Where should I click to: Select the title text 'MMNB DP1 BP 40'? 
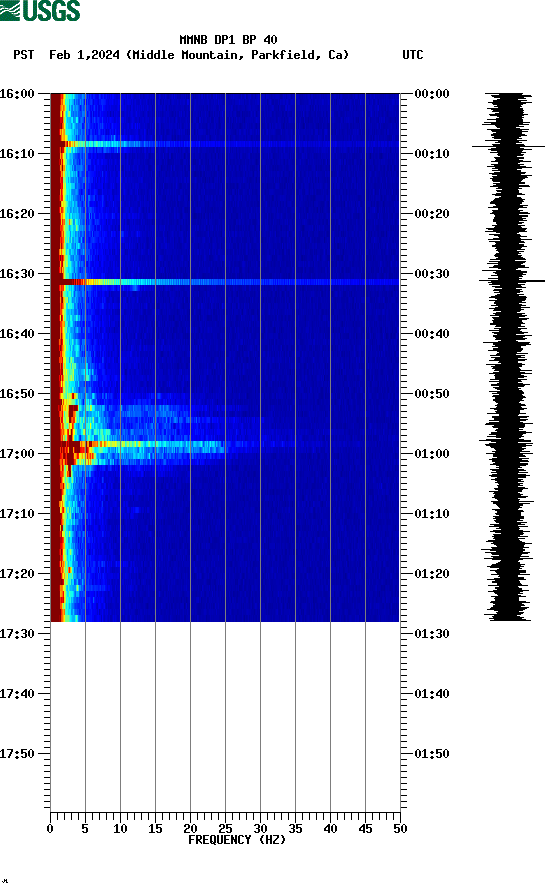point(228,40)
